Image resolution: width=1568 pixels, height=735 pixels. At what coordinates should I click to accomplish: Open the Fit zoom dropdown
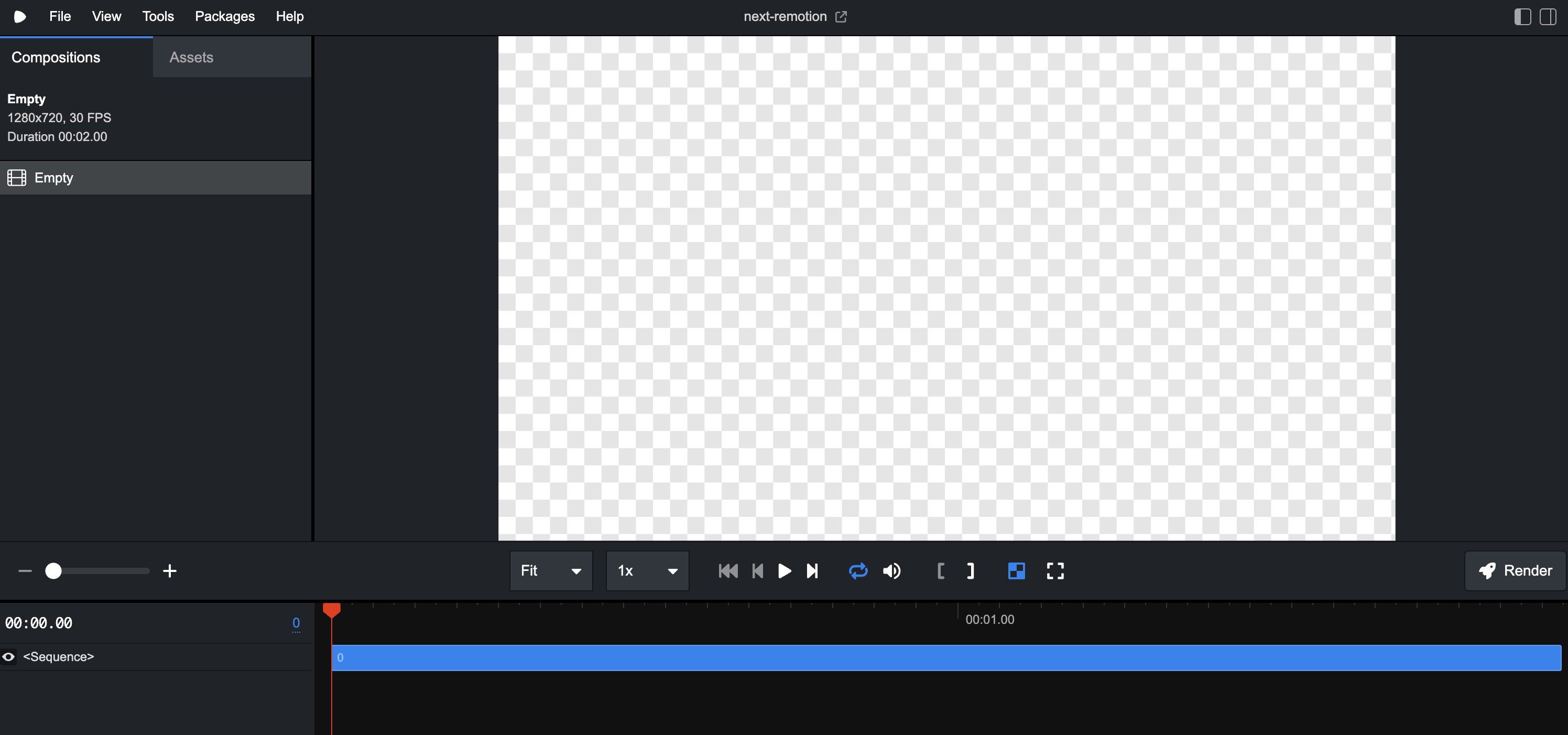[x=550, y=570]
